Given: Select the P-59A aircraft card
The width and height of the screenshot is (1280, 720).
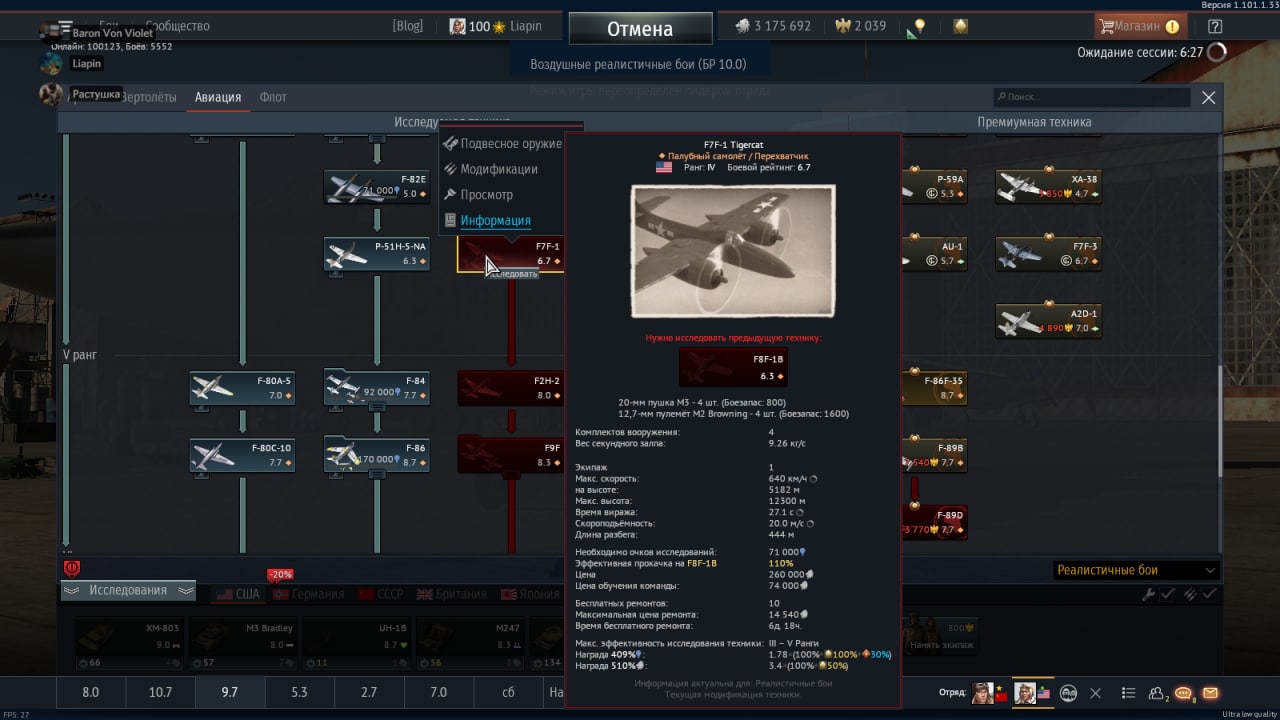Looking at the screenshot, I should tap(935, 187).
